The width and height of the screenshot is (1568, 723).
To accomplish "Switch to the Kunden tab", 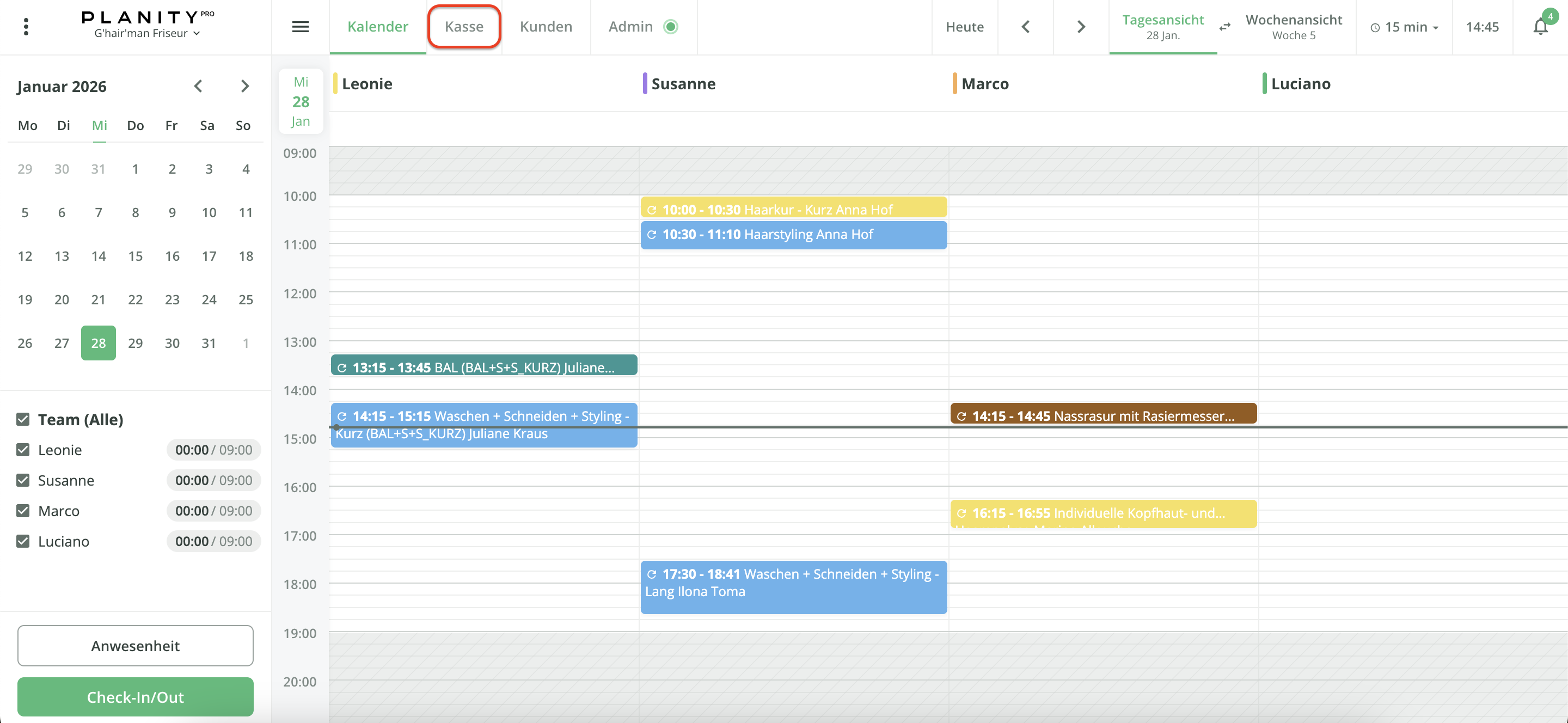I will tap(546, 27).
